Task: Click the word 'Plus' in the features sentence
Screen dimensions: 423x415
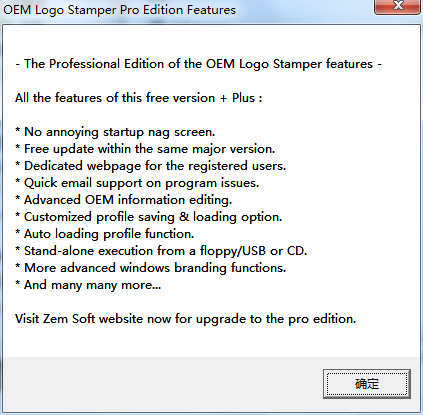Action: tap(243, 98)
